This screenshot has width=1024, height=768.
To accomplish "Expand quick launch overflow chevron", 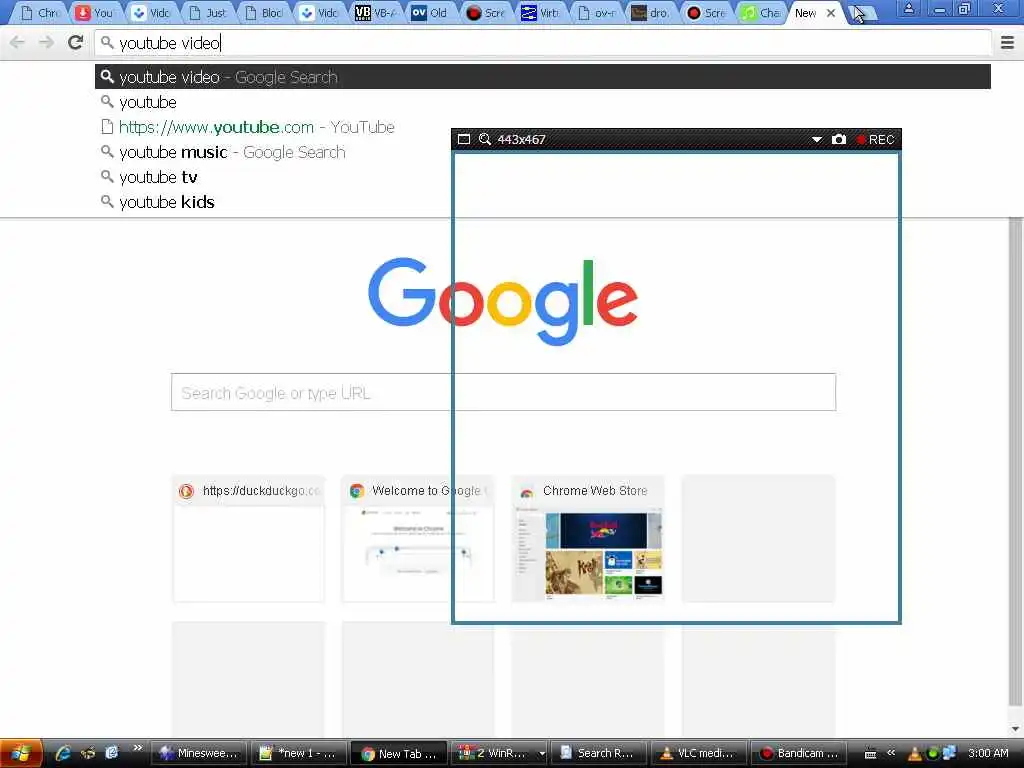I will tap(137, 748).
